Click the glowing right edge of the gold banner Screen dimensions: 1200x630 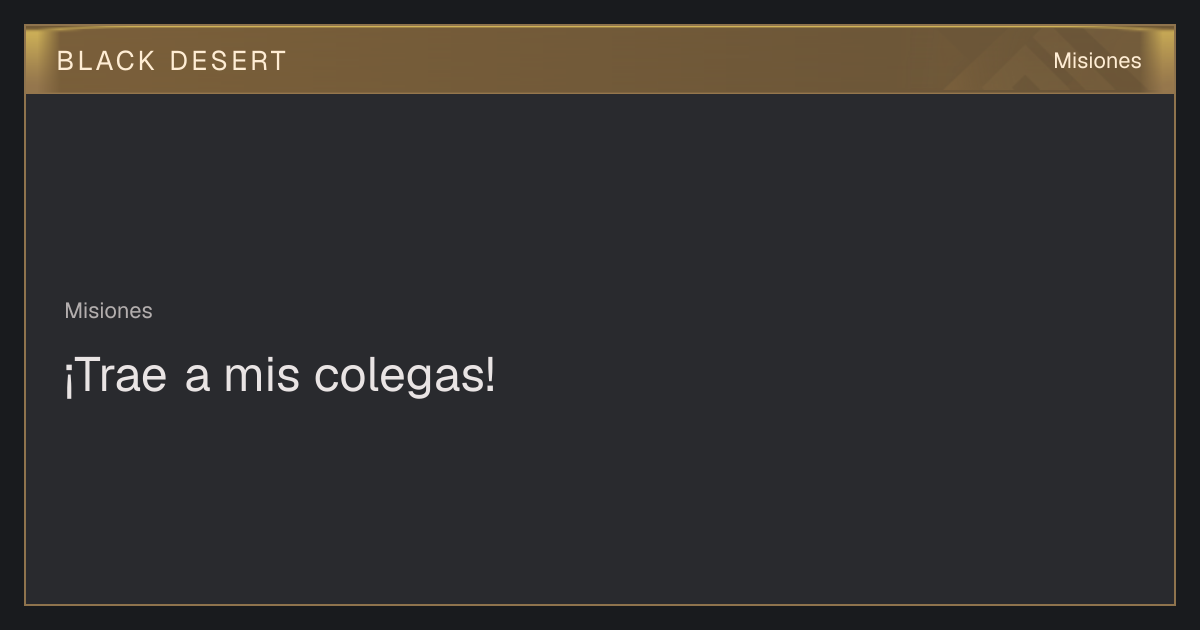click(x=1166, y=60)
